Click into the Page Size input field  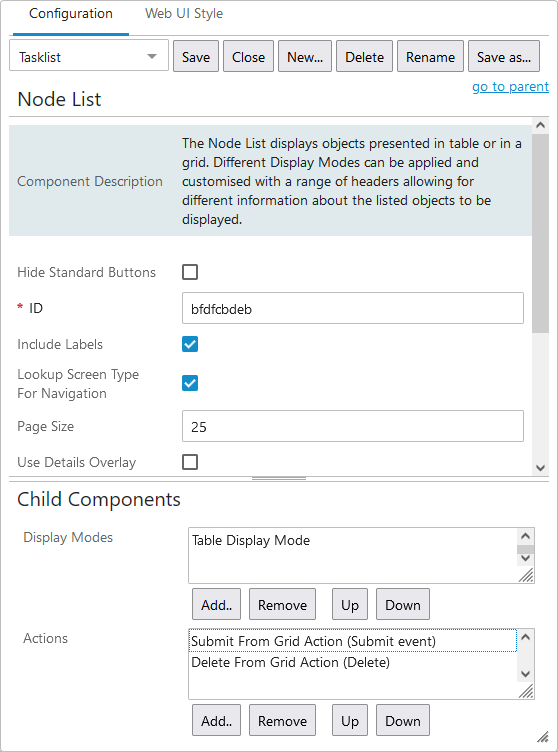tap(353, 426)
